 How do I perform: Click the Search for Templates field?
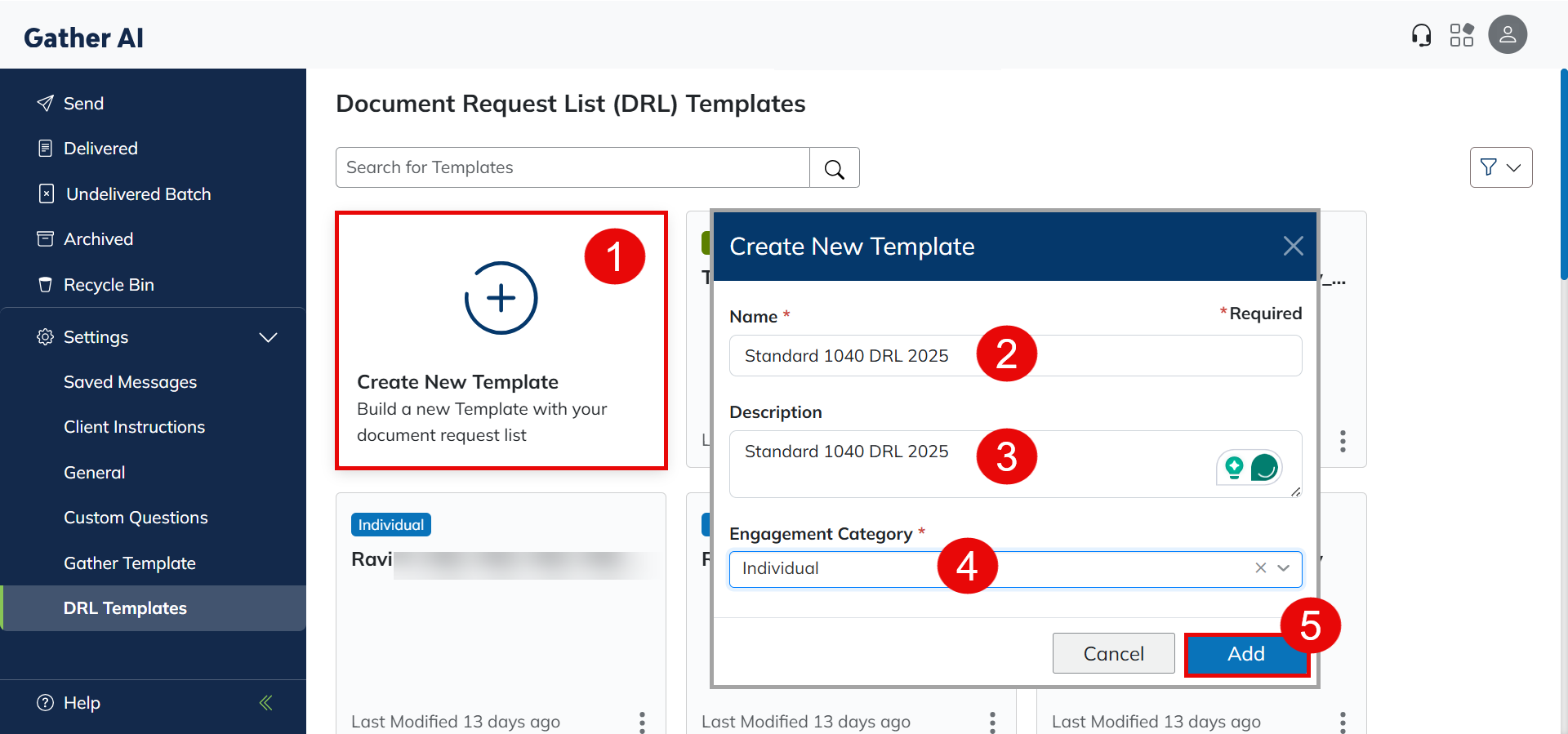pyautogui.click(x=572, y=167)
